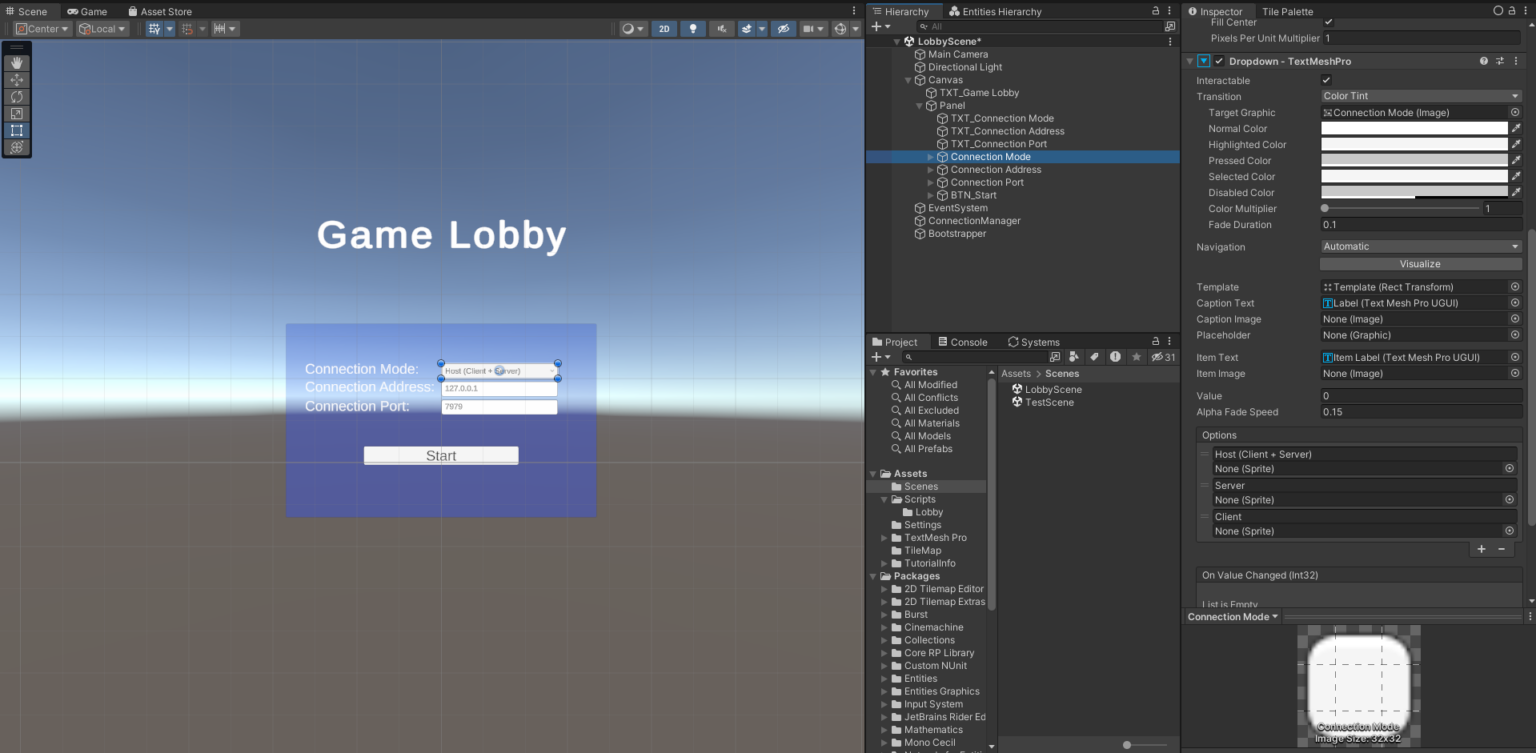Image resolution: width=1536 pixels, height=753 pixels.
Task: Toggle the scene visibility crossed-eye icon
Action: pyautogui.click(x=783, y=29)
